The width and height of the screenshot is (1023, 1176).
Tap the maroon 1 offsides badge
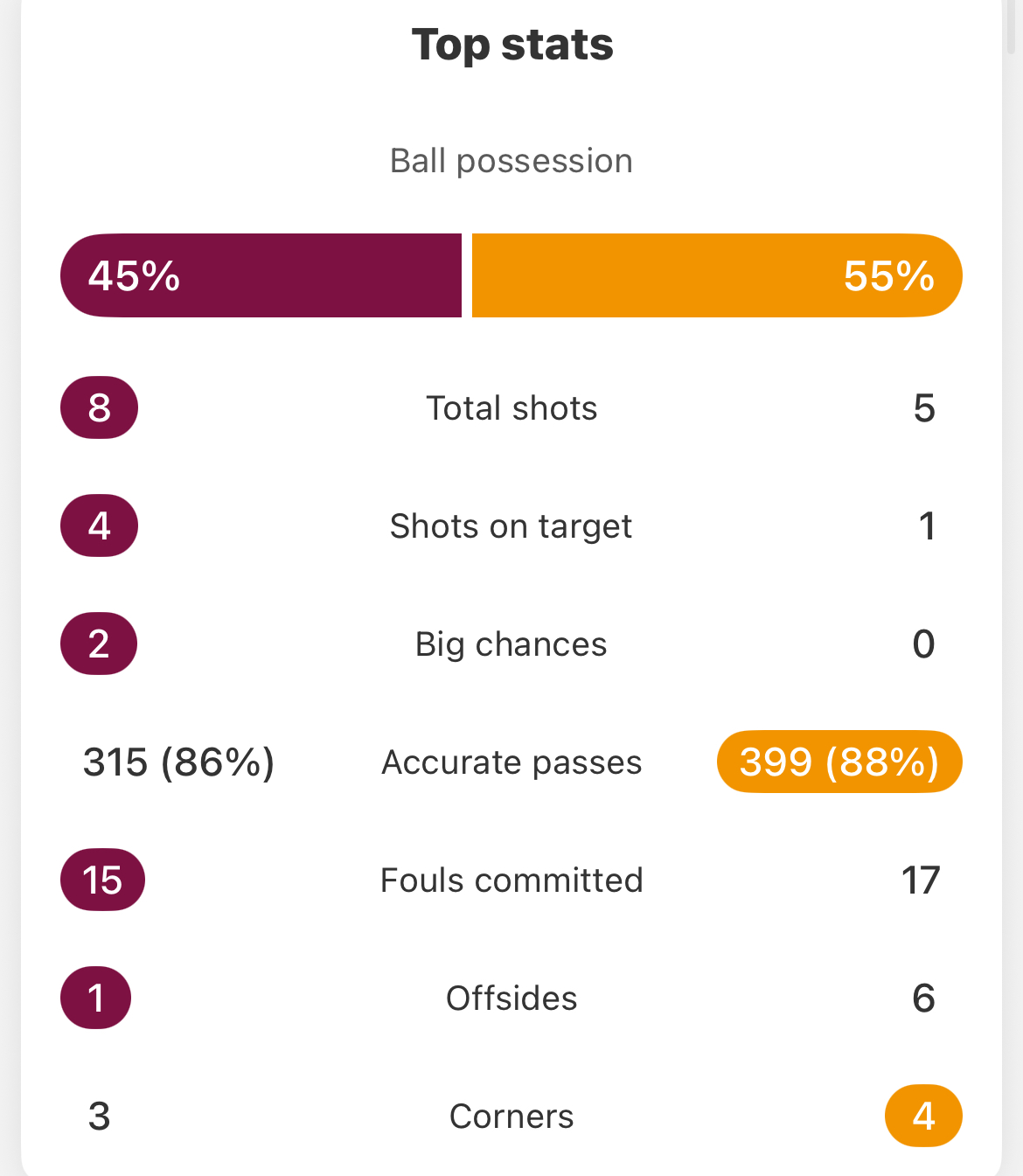96,998
